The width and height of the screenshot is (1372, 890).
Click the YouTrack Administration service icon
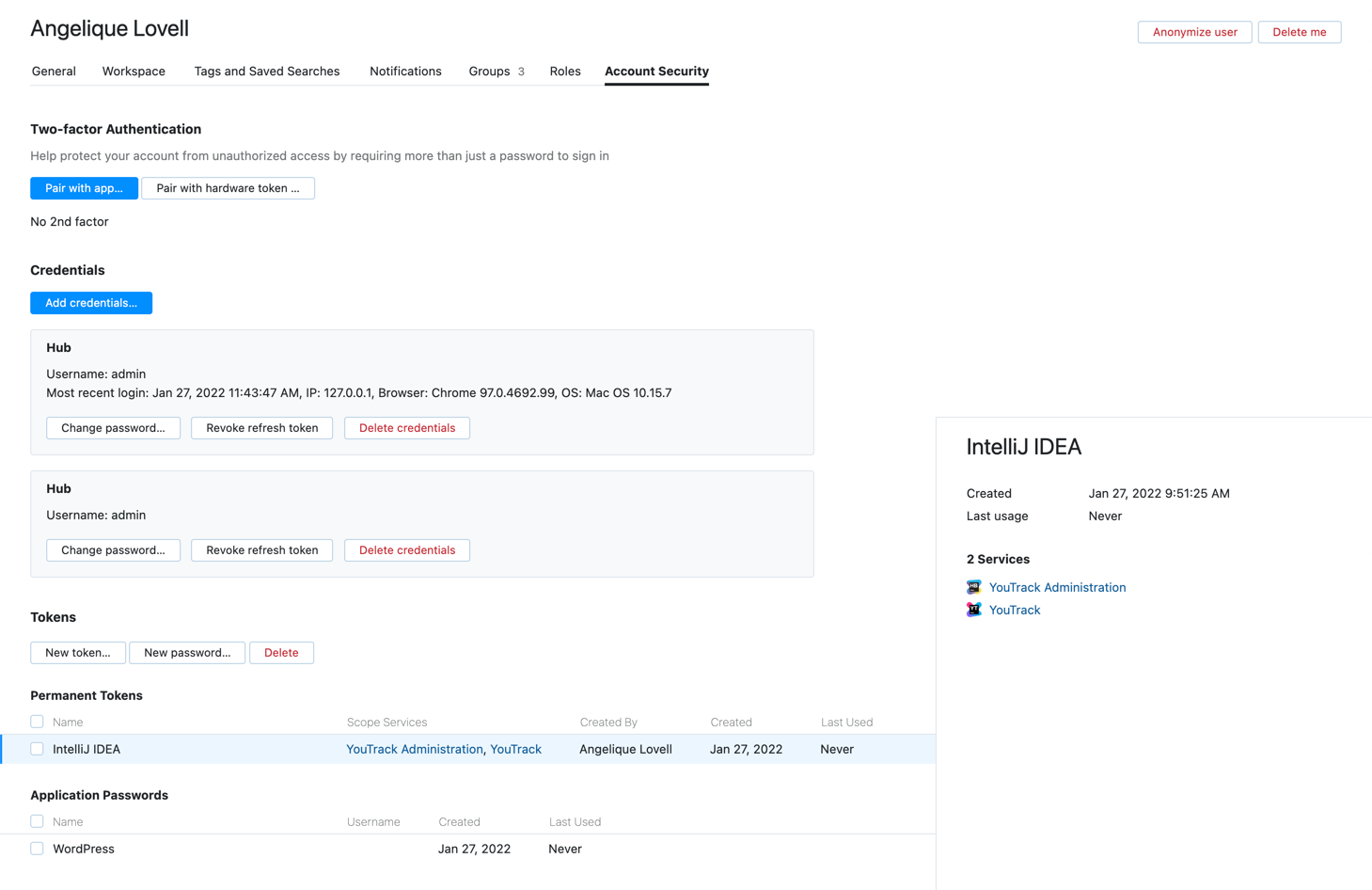pos(973,587)
